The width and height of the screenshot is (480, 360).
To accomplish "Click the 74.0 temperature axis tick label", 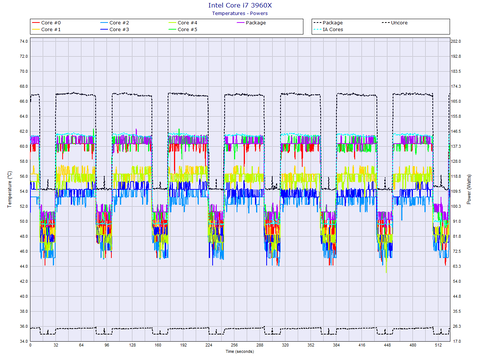I will point(24,41).
